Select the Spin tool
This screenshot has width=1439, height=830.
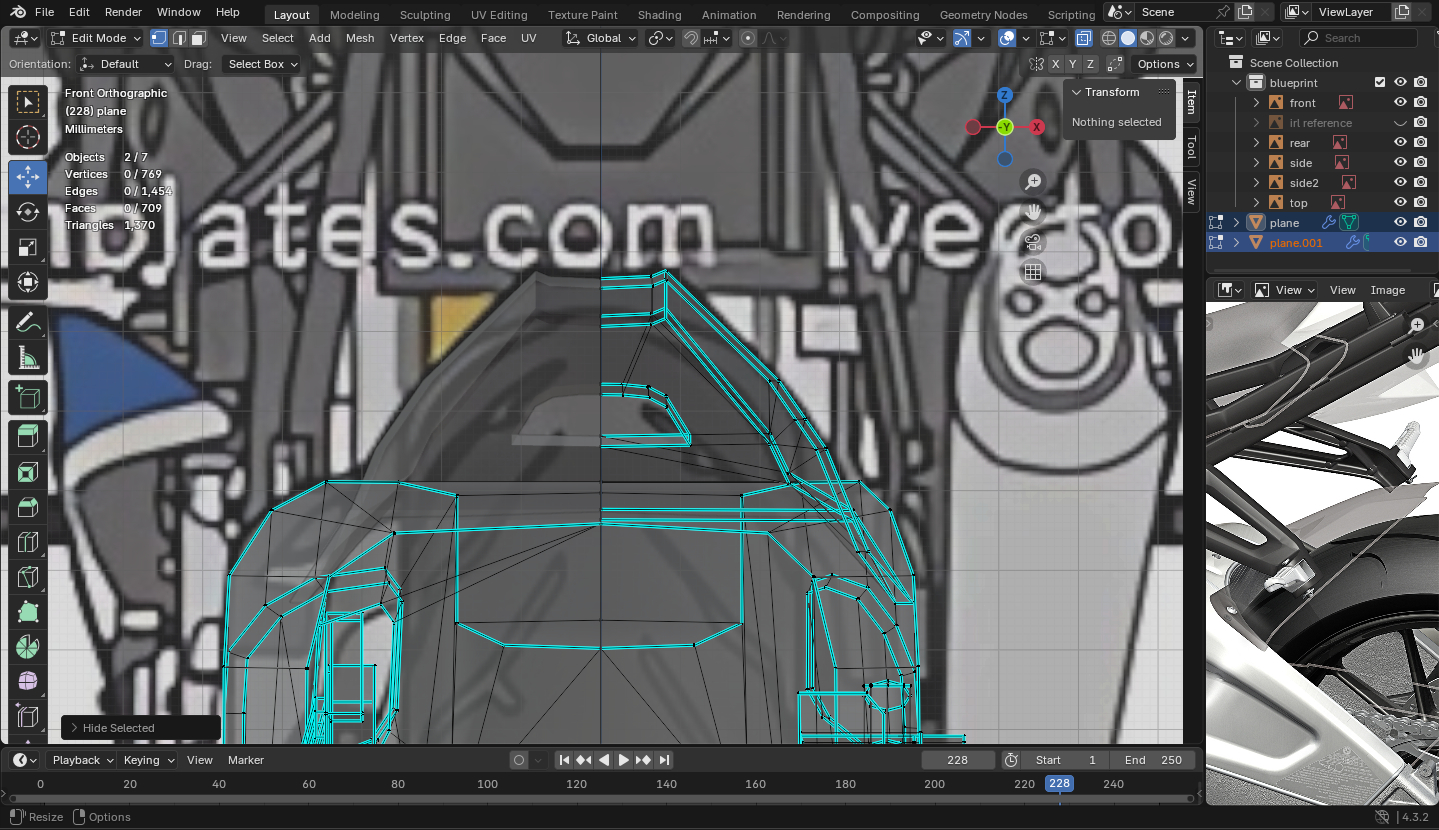[x=28, y=647]
